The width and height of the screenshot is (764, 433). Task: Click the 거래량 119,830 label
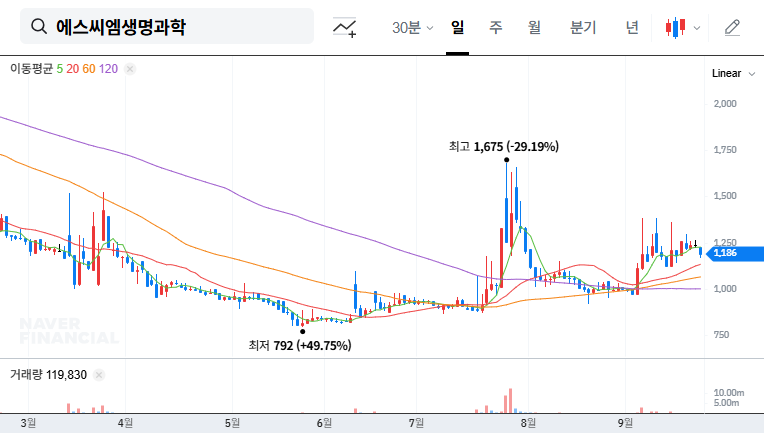tap(48, 375)
